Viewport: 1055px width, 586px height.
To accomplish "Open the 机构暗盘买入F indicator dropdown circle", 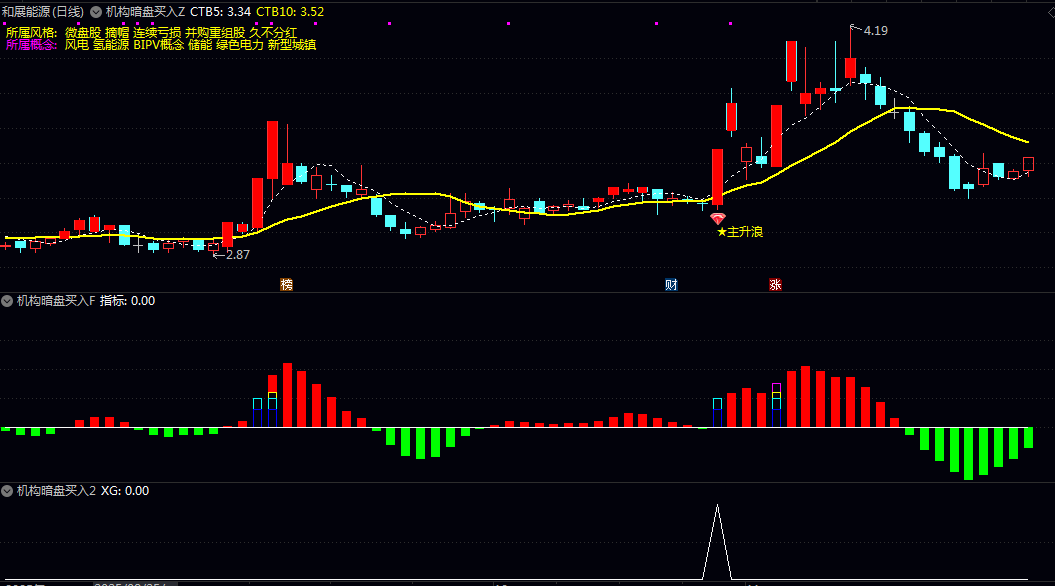I will click(x=7, y=301).
